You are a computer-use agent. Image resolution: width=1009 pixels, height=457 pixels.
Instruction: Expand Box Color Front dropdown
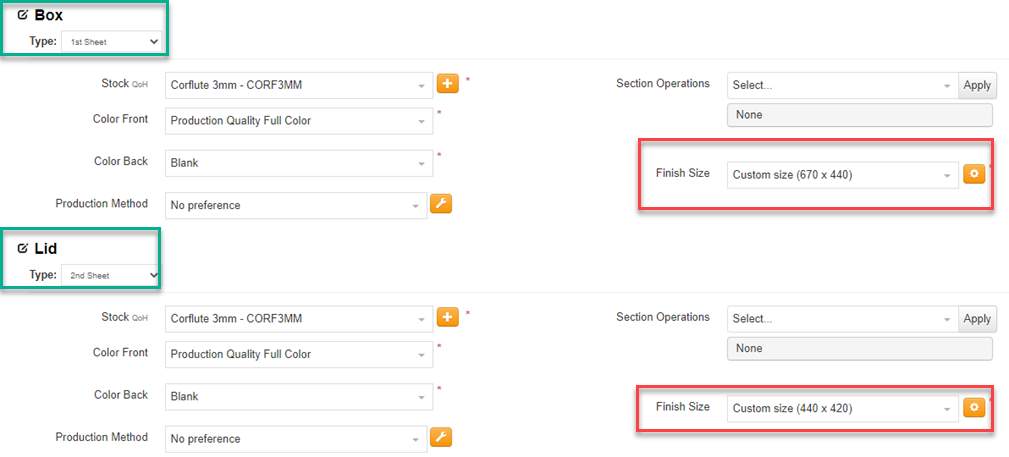(298, 121)
